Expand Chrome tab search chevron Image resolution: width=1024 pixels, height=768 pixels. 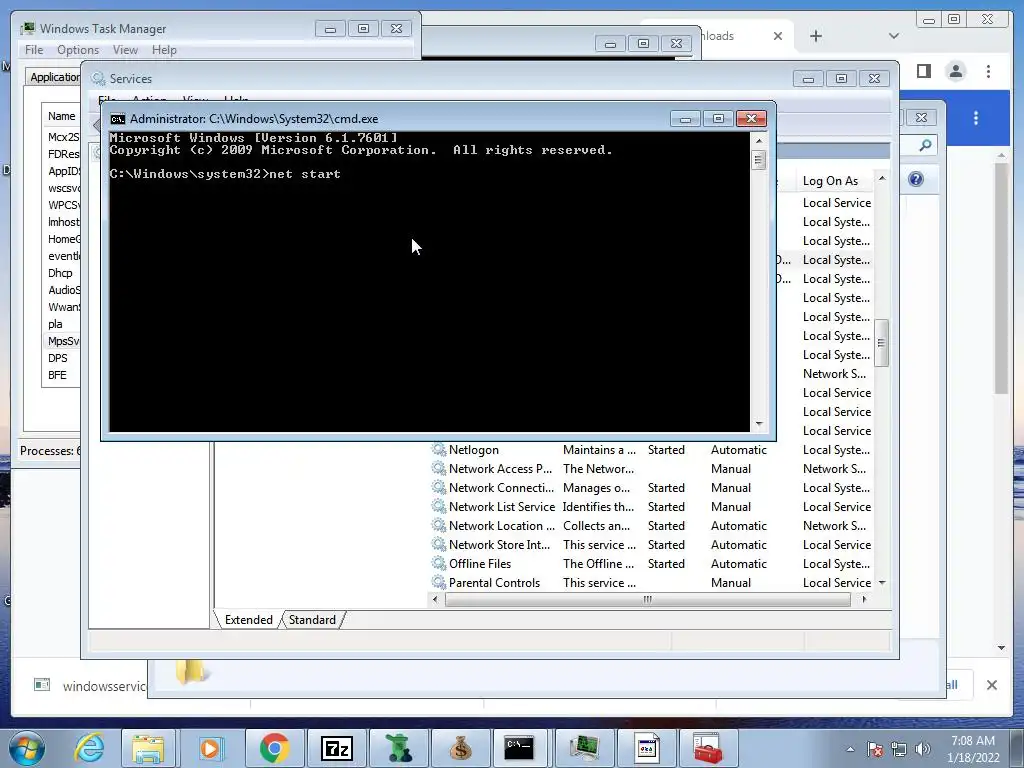(x=894, y=36)
